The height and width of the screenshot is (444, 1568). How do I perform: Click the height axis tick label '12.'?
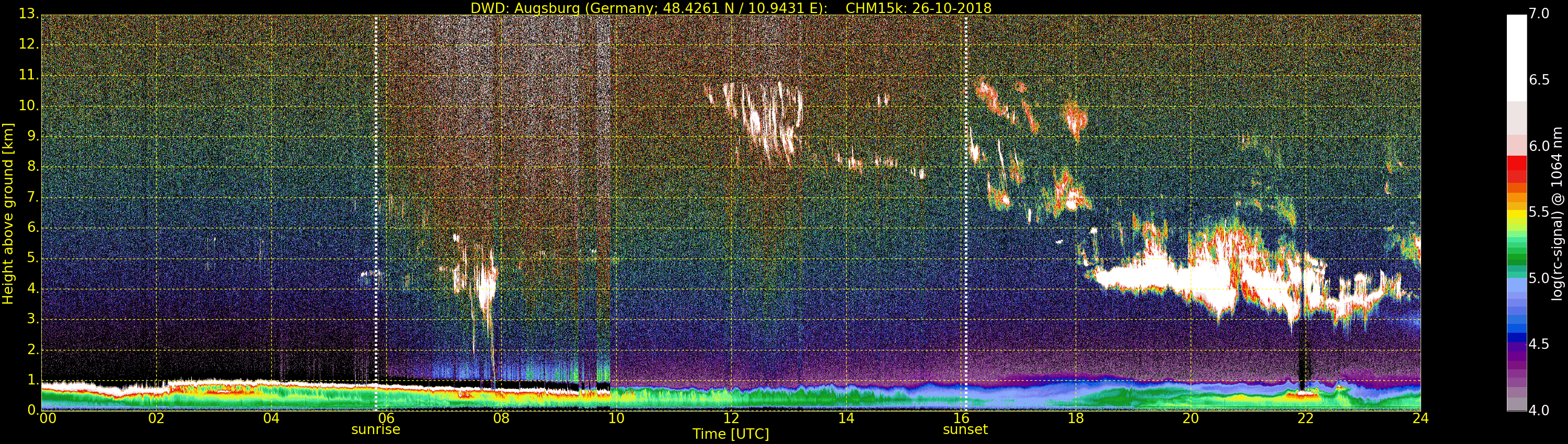click(29, 44)
